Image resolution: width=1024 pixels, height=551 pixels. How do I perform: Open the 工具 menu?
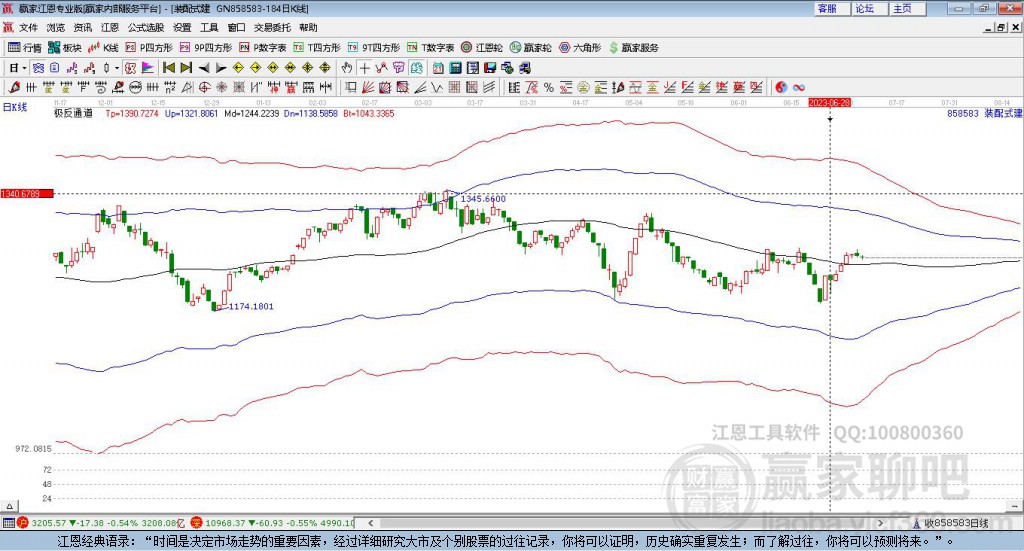[x=209, y=27]
